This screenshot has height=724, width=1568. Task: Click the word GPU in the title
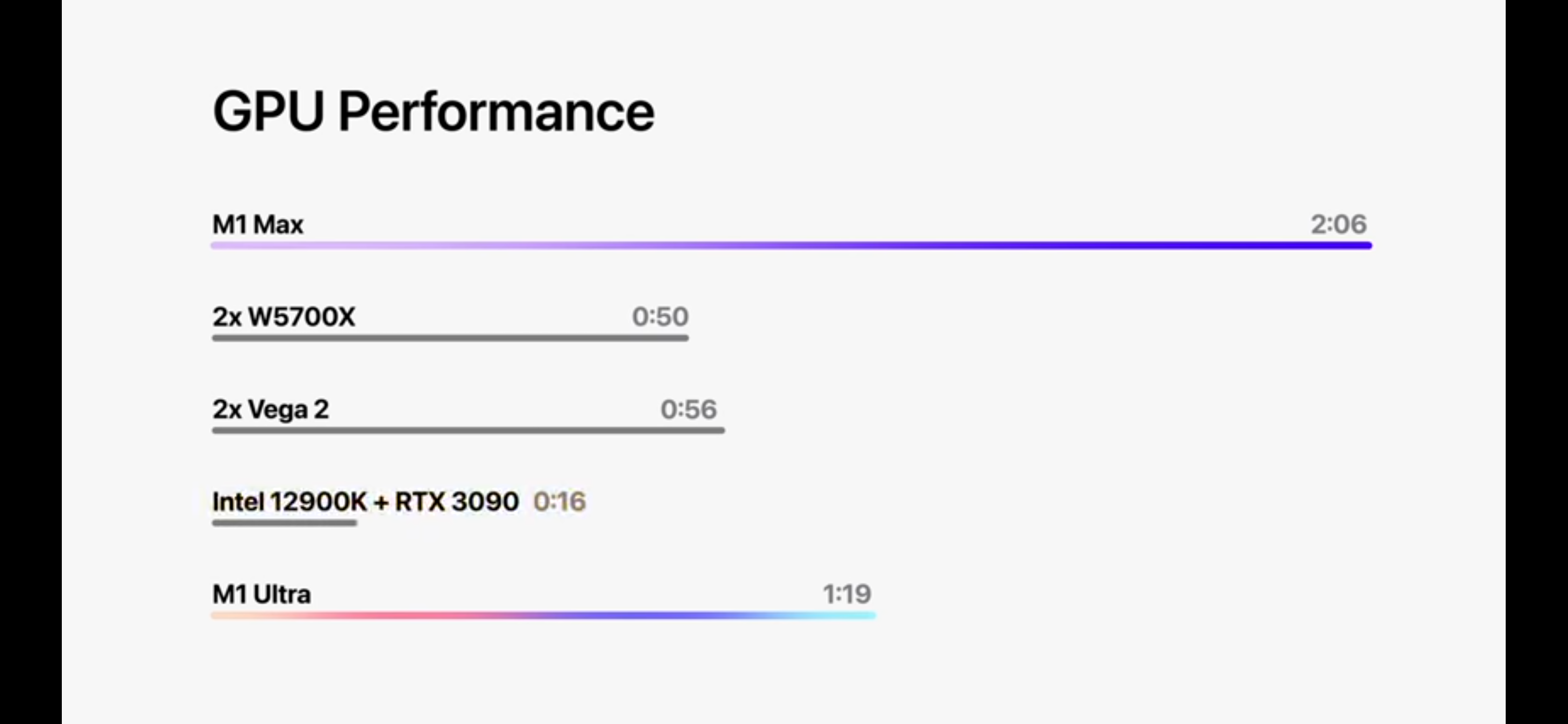point(268,112)
